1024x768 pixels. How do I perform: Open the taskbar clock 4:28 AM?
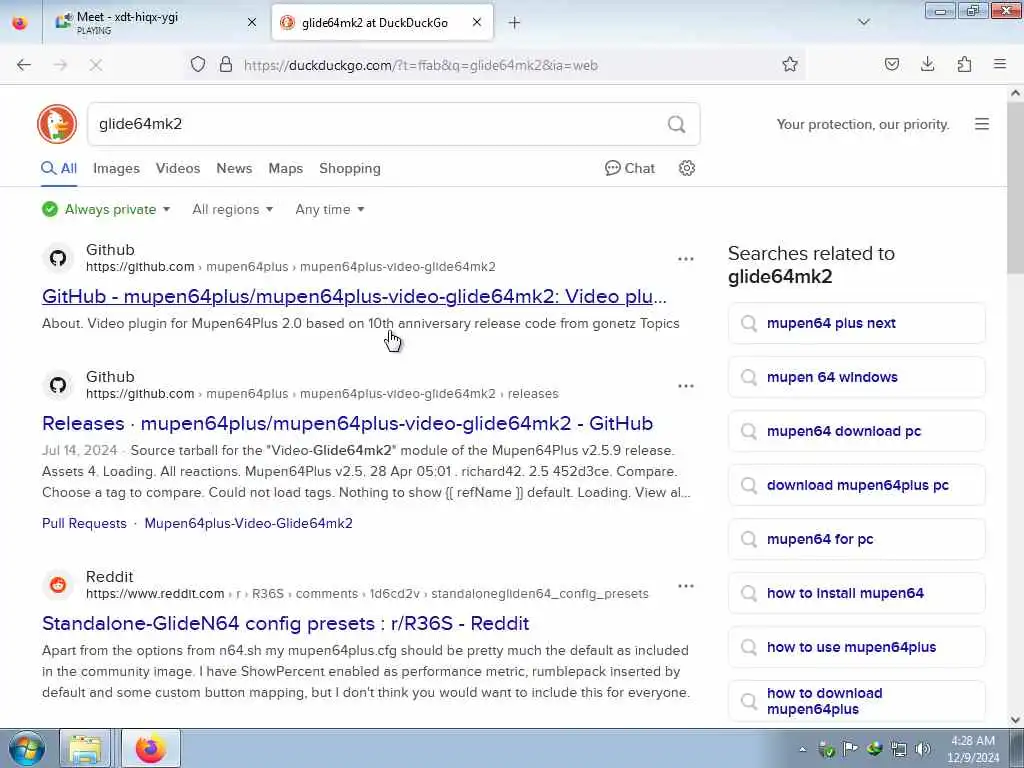[x=973, y=749]
